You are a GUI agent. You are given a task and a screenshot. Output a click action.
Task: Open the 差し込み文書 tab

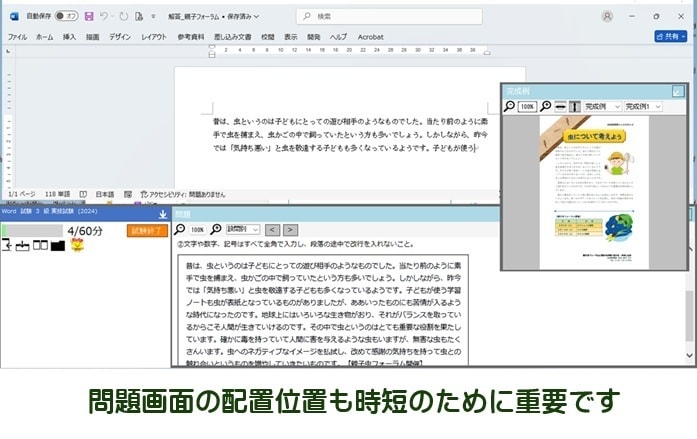coord(232,37)
